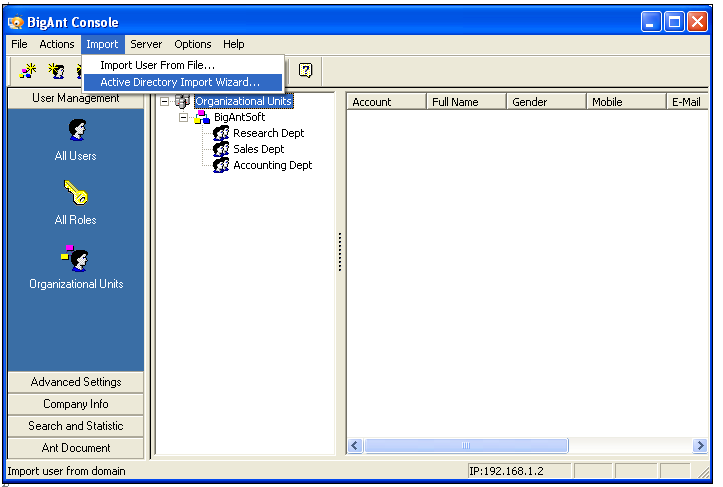Sort by the Full Name column header
723x487 pixels.
[466, 102]
